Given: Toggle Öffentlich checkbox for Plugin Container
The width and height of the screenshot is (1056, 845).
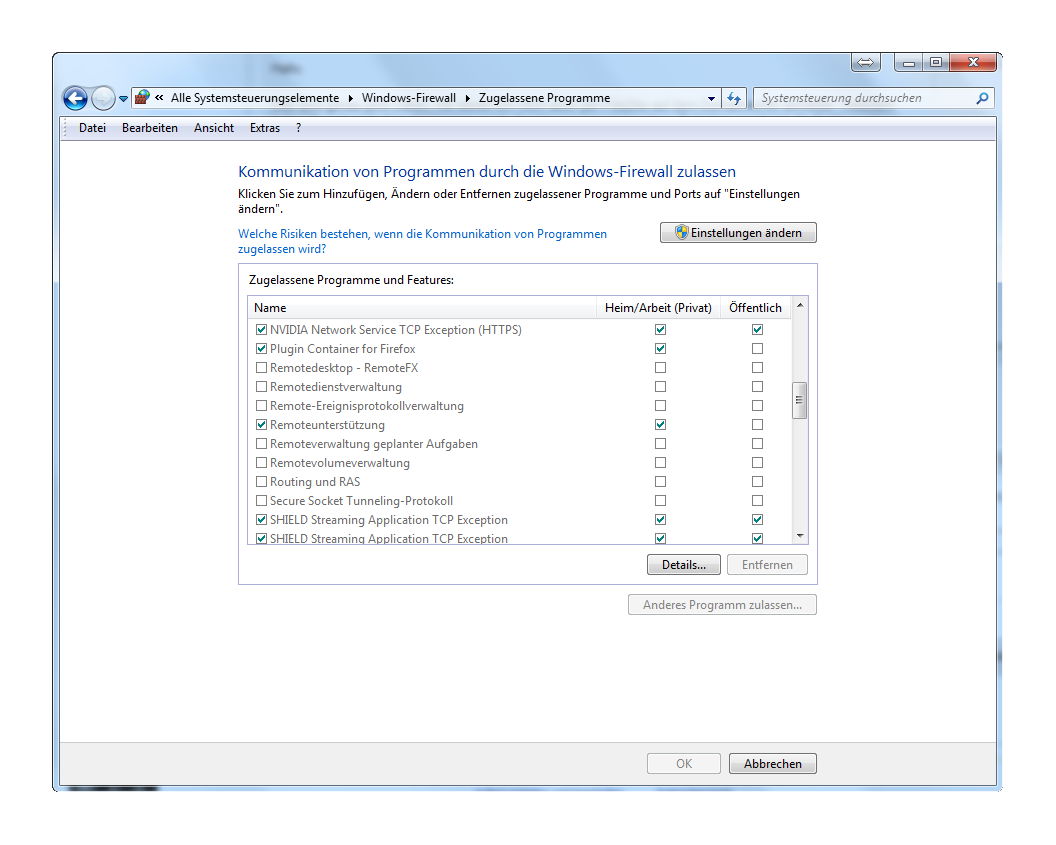Looking at the screenshot, I should click(758, 349).
